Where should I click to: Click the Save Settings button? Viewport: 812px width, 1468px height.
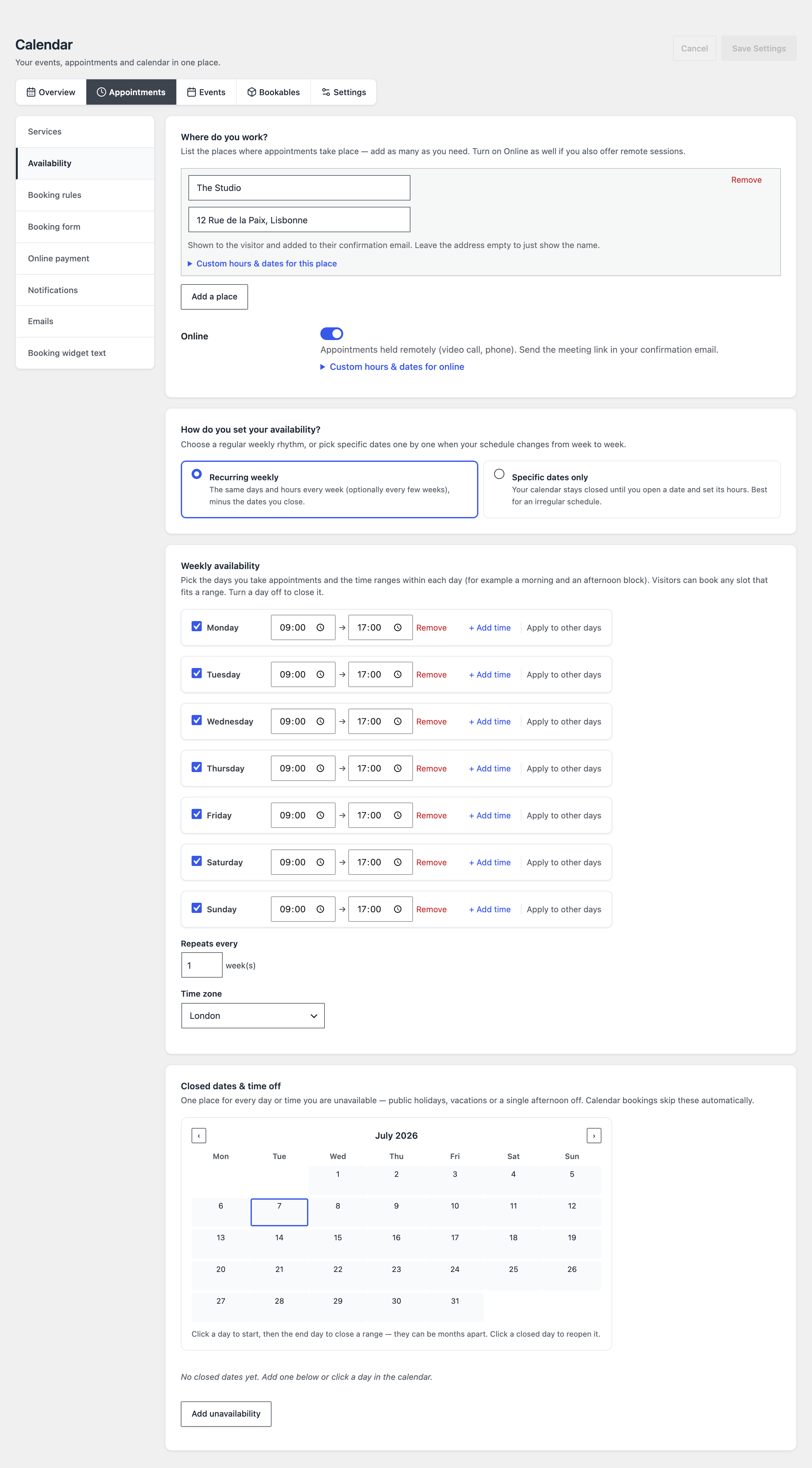click(x=758, y=49)
